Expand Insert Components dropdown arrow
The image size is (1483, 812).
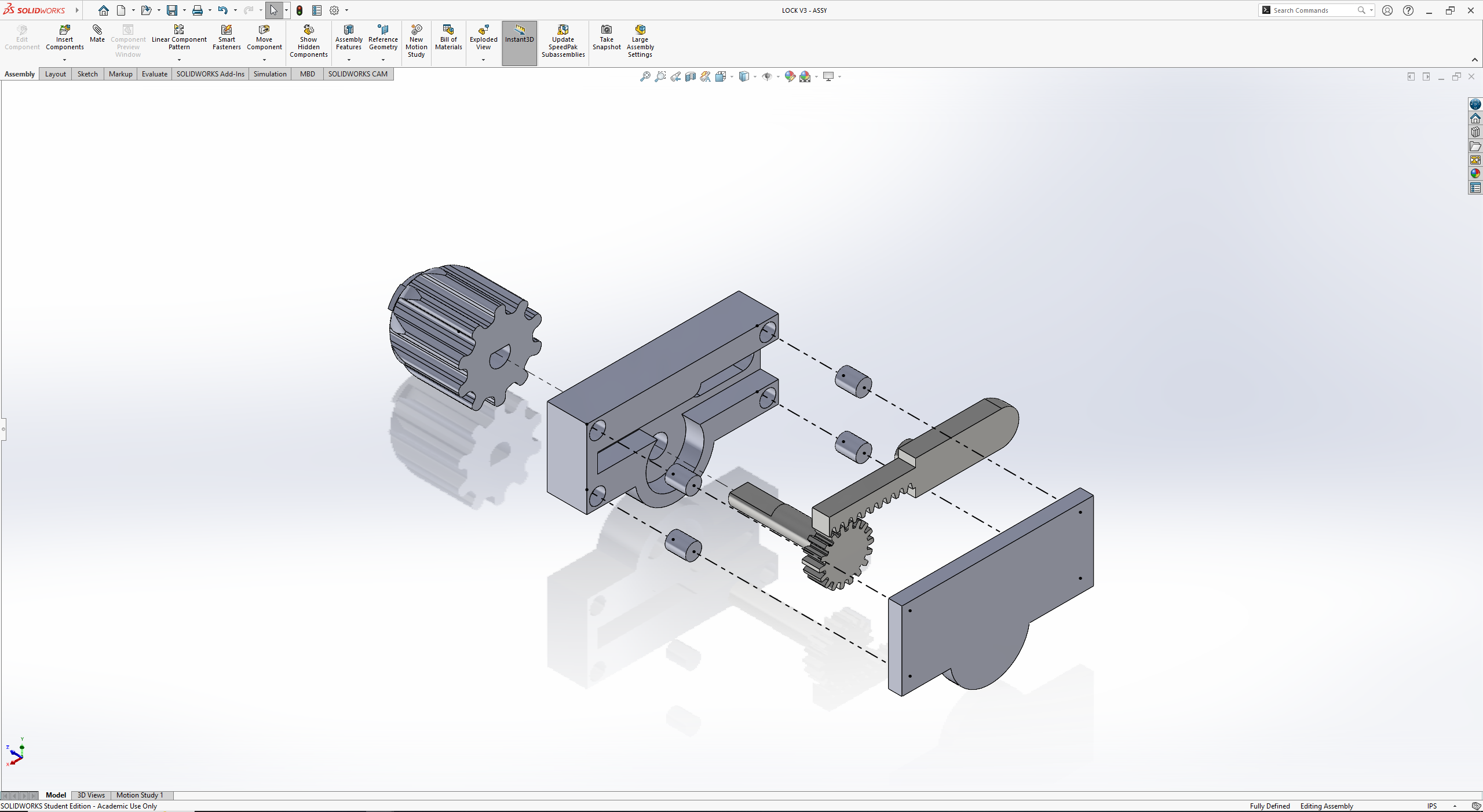[64, 60]
